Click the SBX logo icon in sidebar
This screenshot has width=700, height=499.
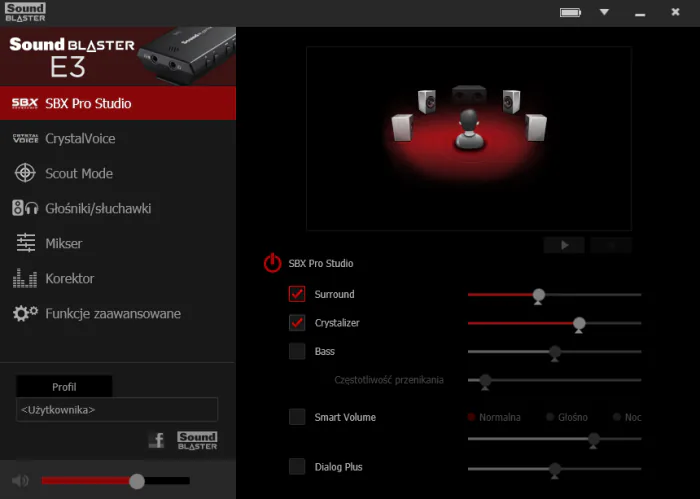[x=25, y=104]
